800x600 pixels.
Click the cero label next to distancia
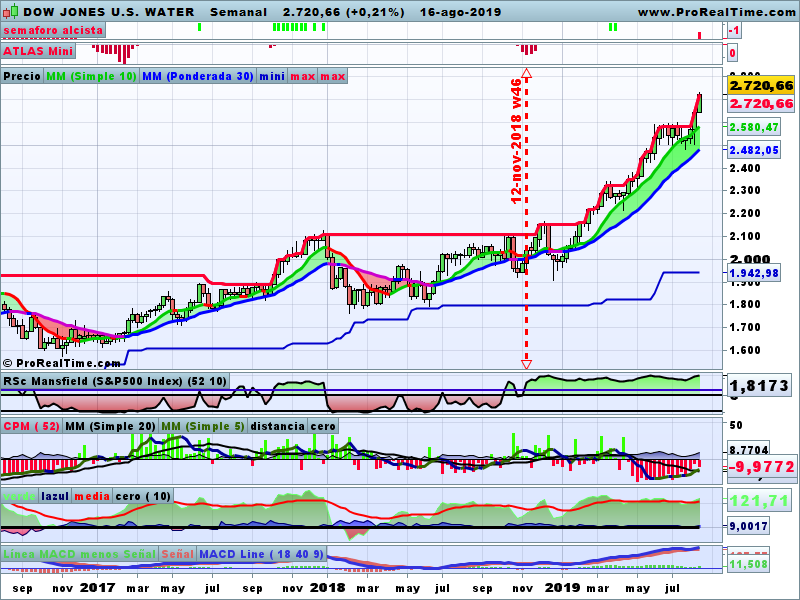pyautogui.click(x=323, y=427)
